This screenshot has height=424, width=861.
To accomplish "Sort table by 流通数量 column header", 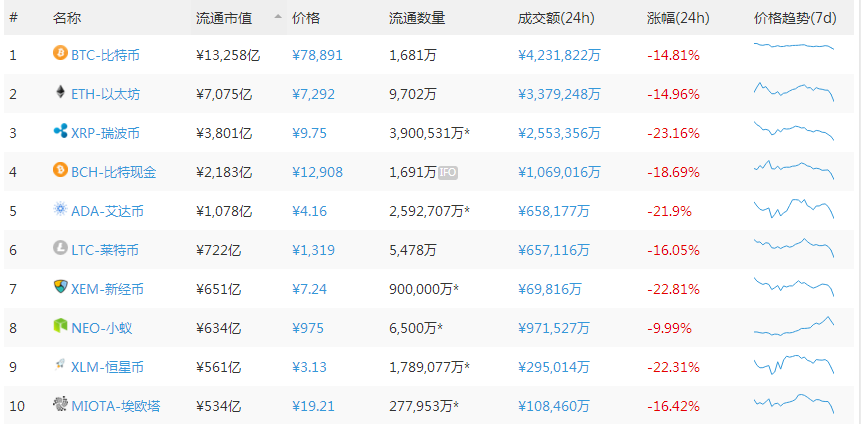I will tap(417, 18).
